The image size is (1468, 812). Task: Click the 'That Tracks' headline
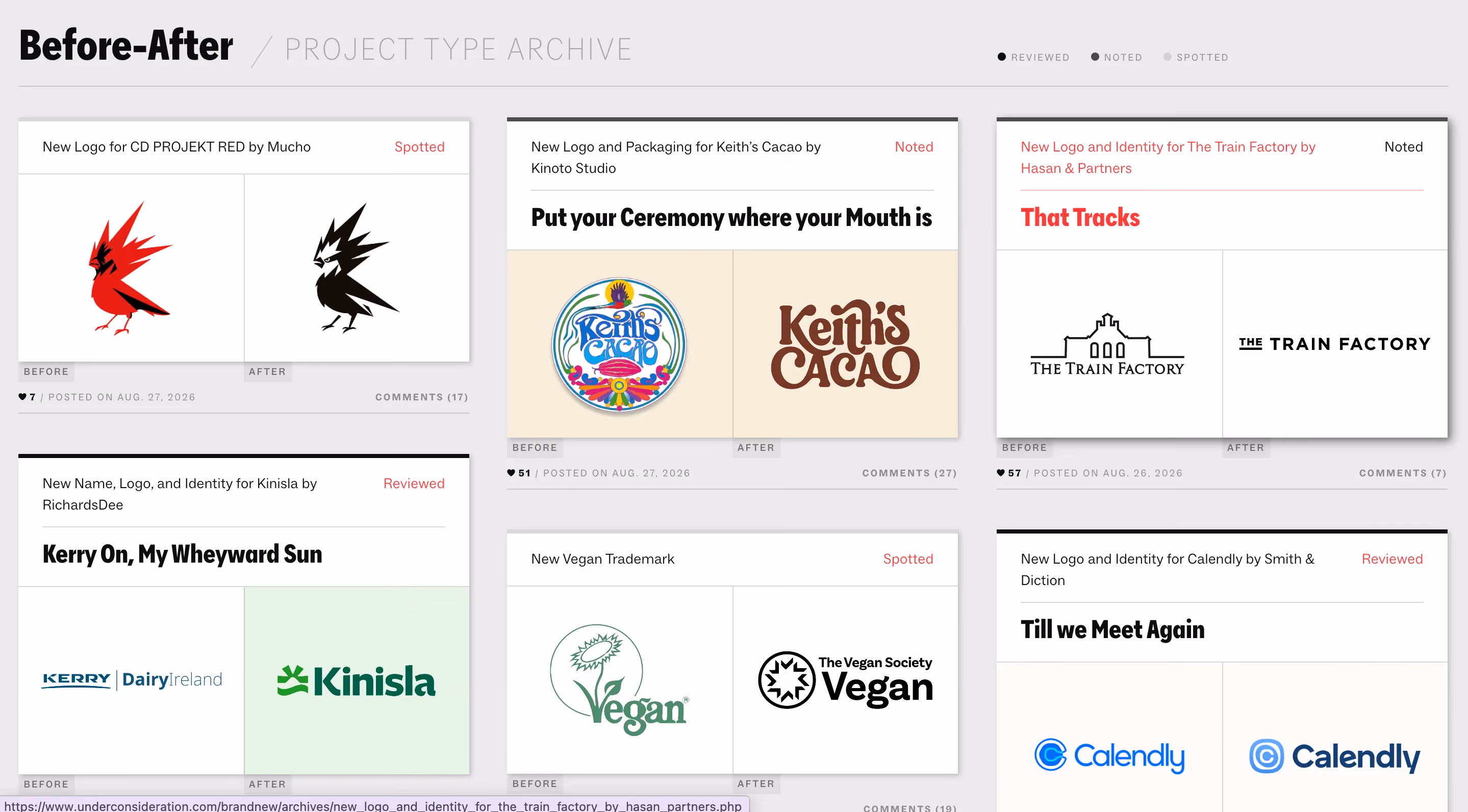click(1080, 218)
